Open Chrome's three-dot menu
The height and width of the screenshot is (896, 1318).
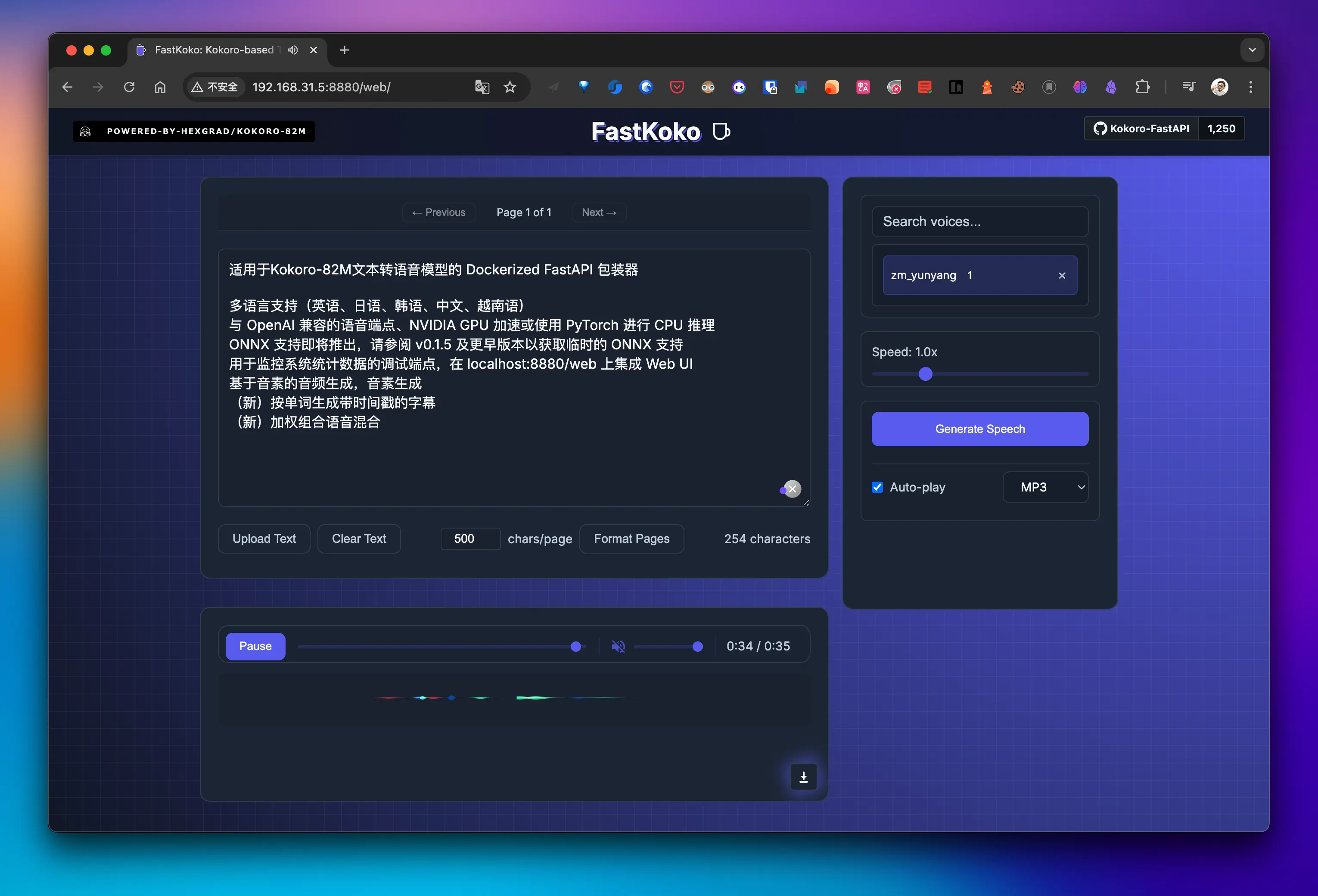1250,87
